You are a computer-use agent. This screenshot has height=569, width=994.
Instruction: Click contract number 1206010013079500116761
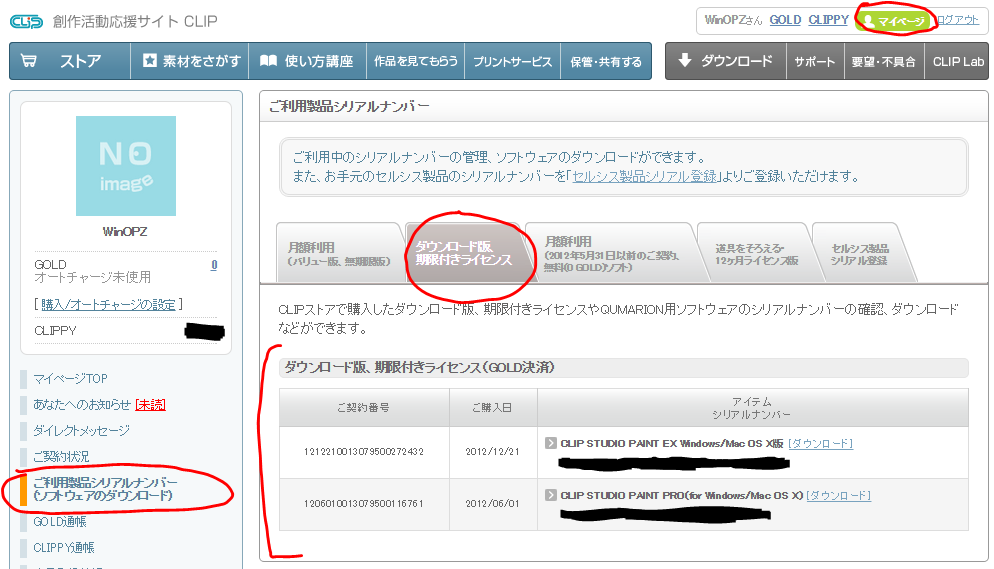pyautogui.click(x=364, y=504)
